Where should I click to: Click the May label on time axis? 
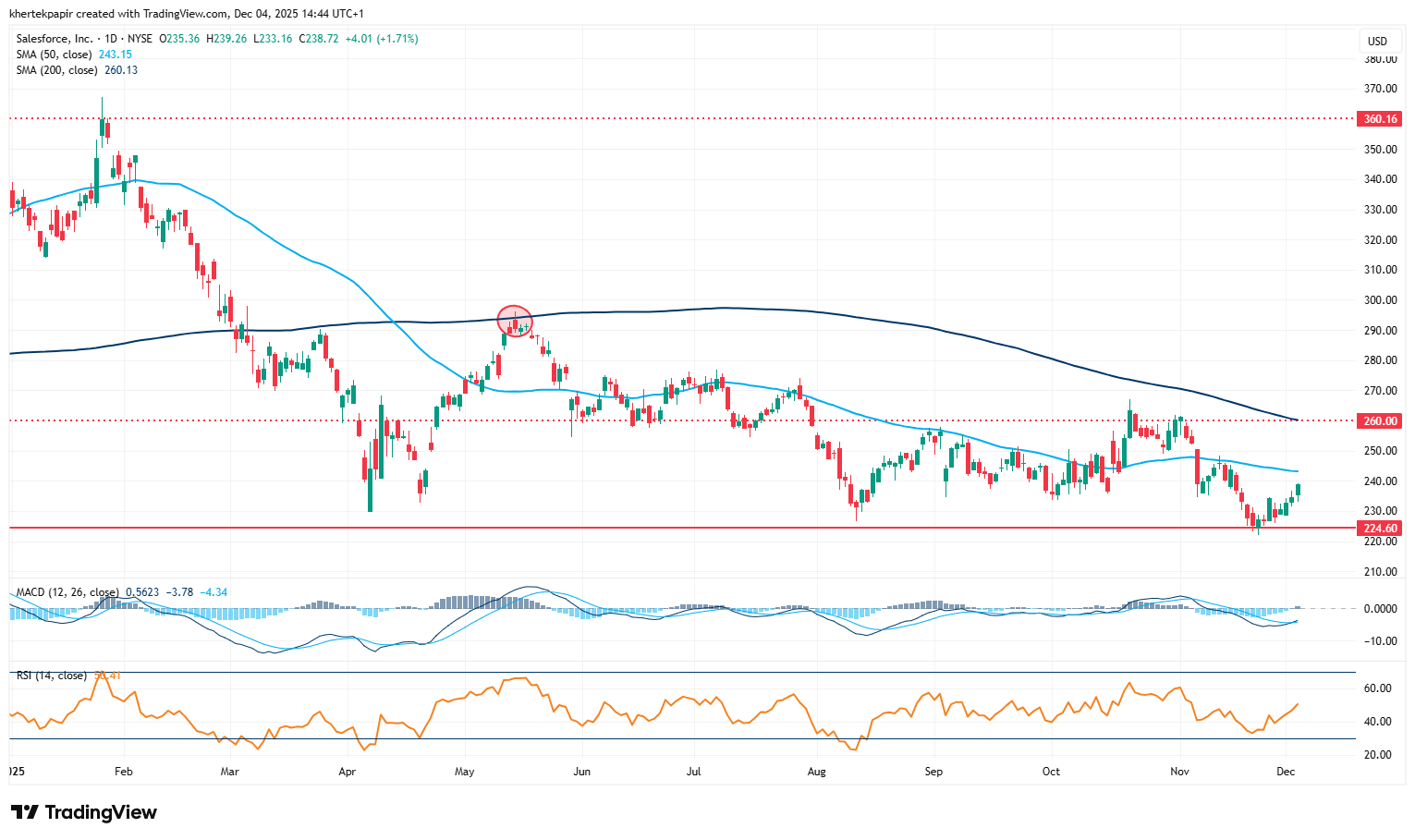(x=464, y=771)
